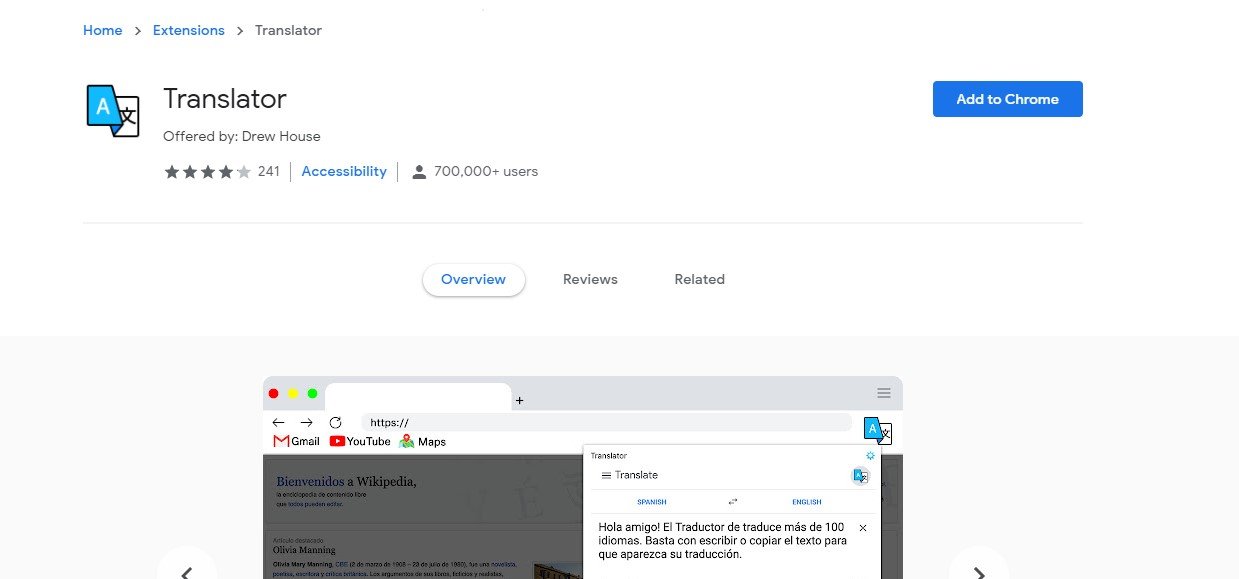Click the '700,000+ users' text

pyautogui.click(x=486, y=172)
